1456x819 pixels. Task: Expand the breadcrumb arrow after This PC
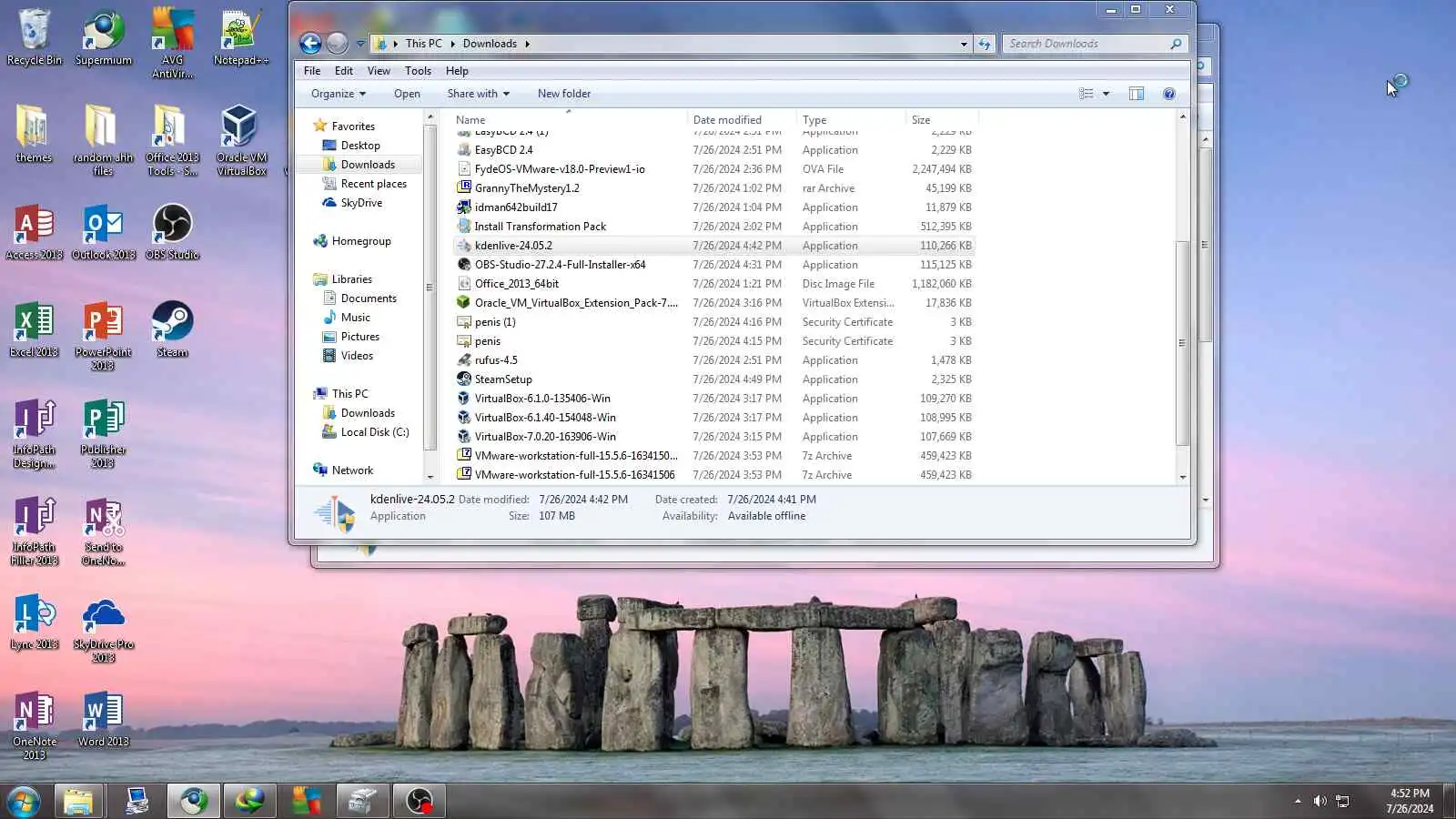point(452,44)
